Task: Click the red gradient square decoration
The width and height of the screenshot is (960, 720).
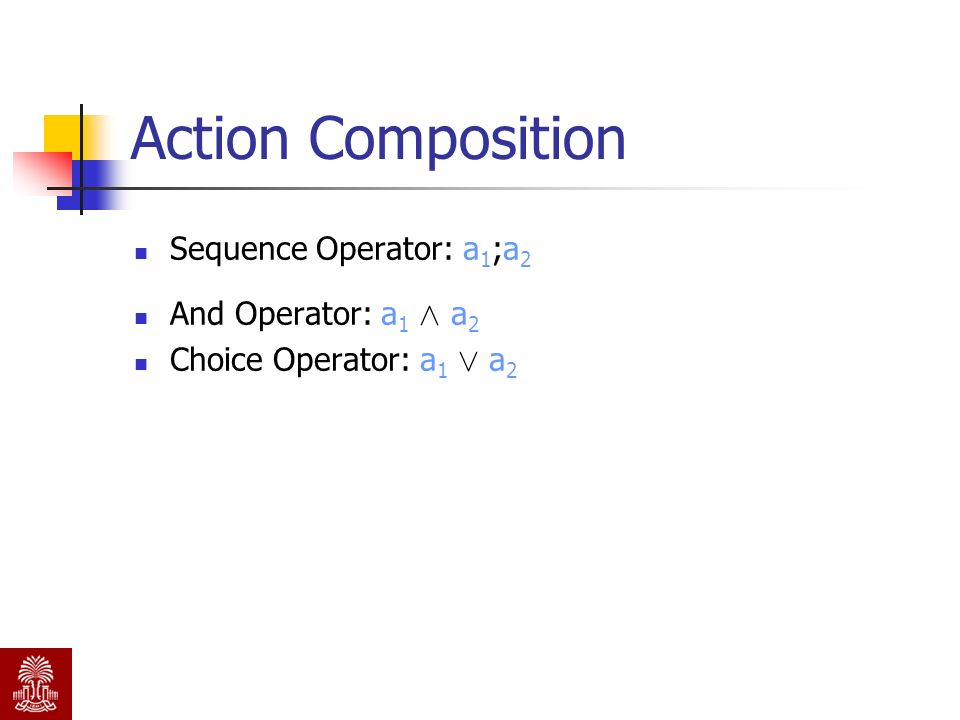Action: (42, 174)
